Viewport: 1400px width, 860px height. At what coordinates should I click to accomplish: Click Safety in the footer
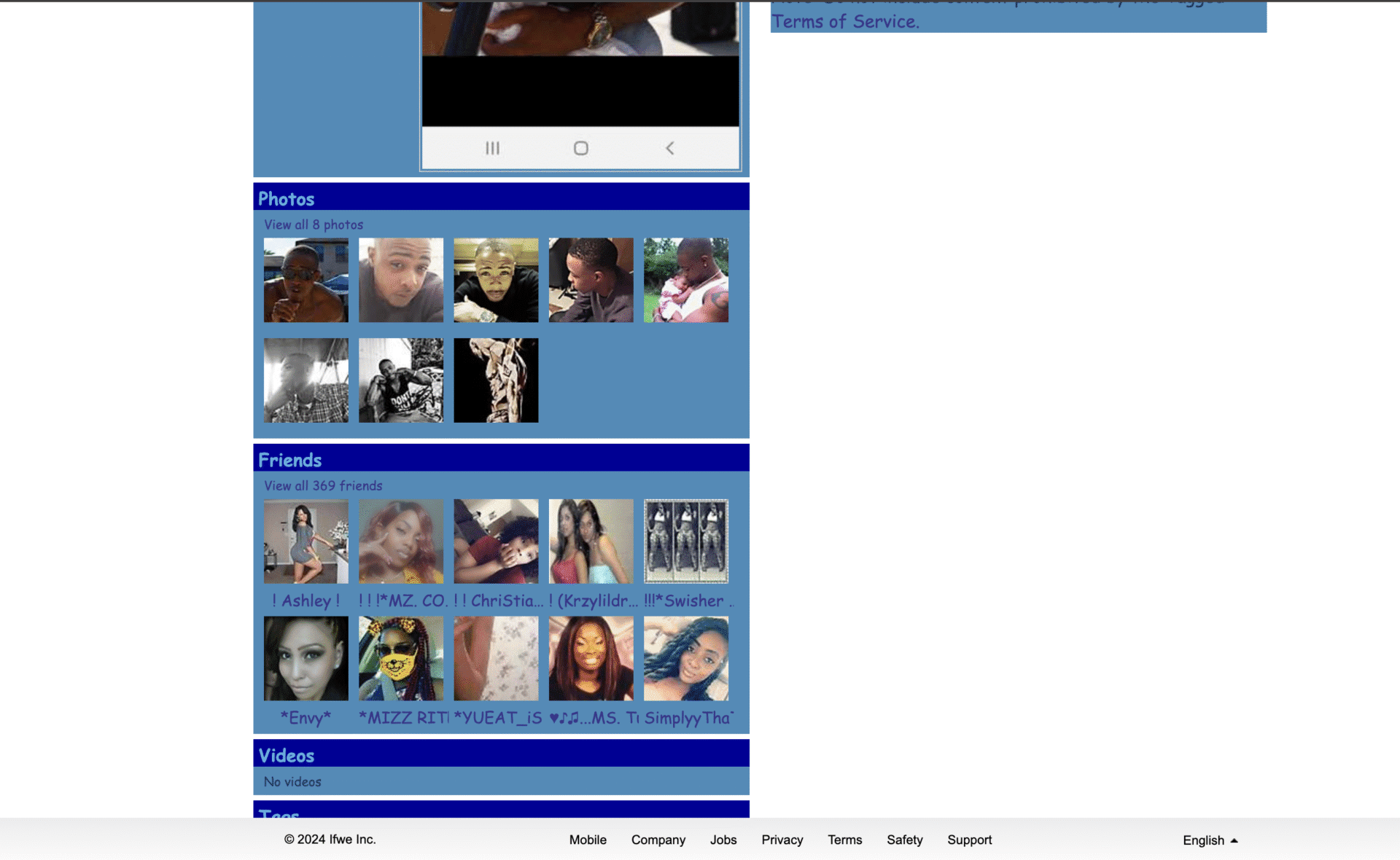[904, 840]
